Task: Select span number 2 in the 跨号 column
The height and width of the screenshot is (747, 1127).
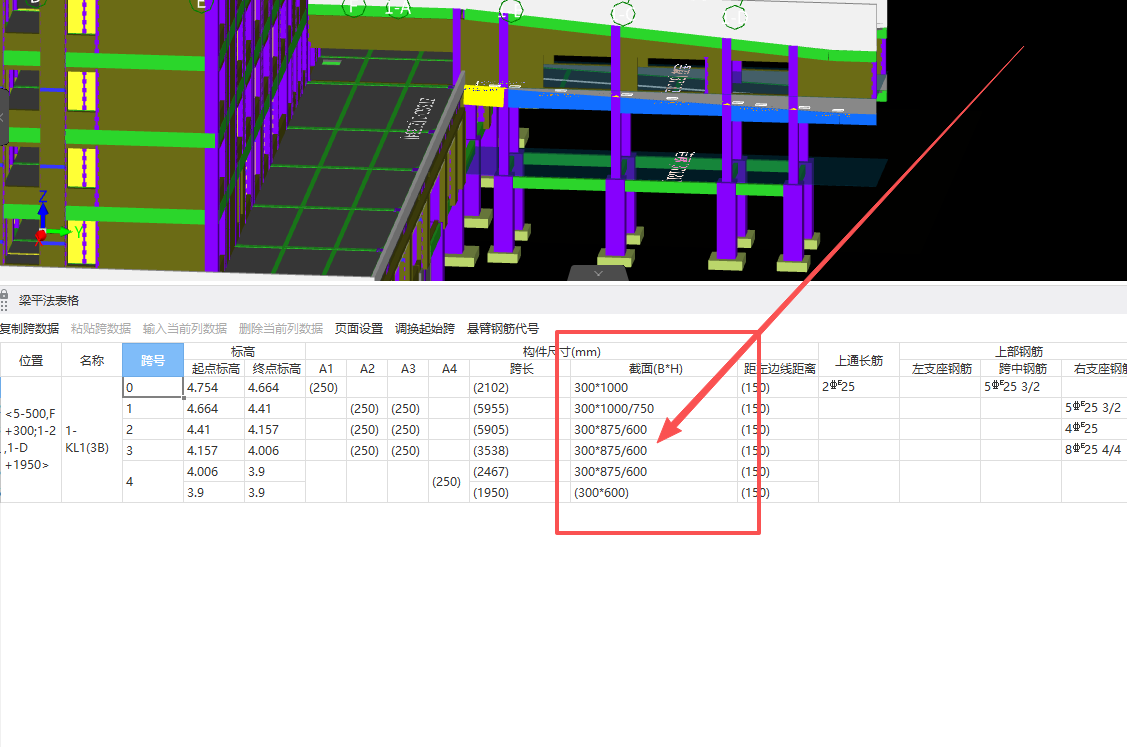Action: [153, 429]
